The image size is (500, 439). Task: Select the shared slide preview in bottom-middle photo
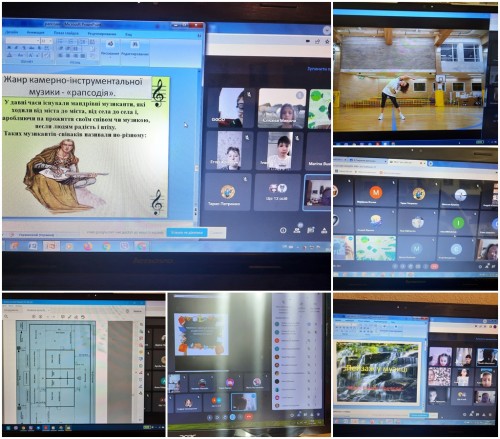[x=201, y=334]
